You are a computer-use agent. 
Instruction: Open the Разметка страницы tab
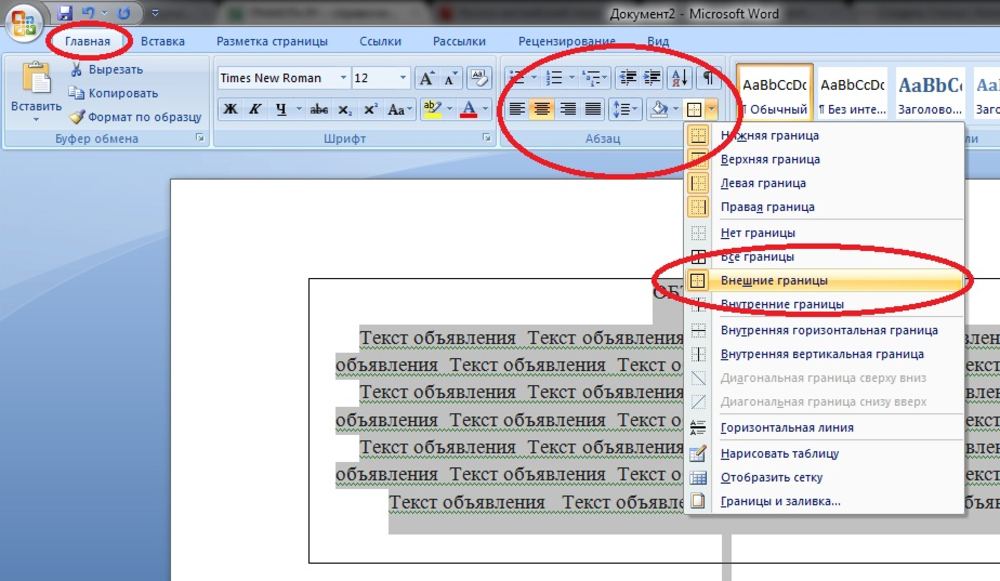point(272,41)
